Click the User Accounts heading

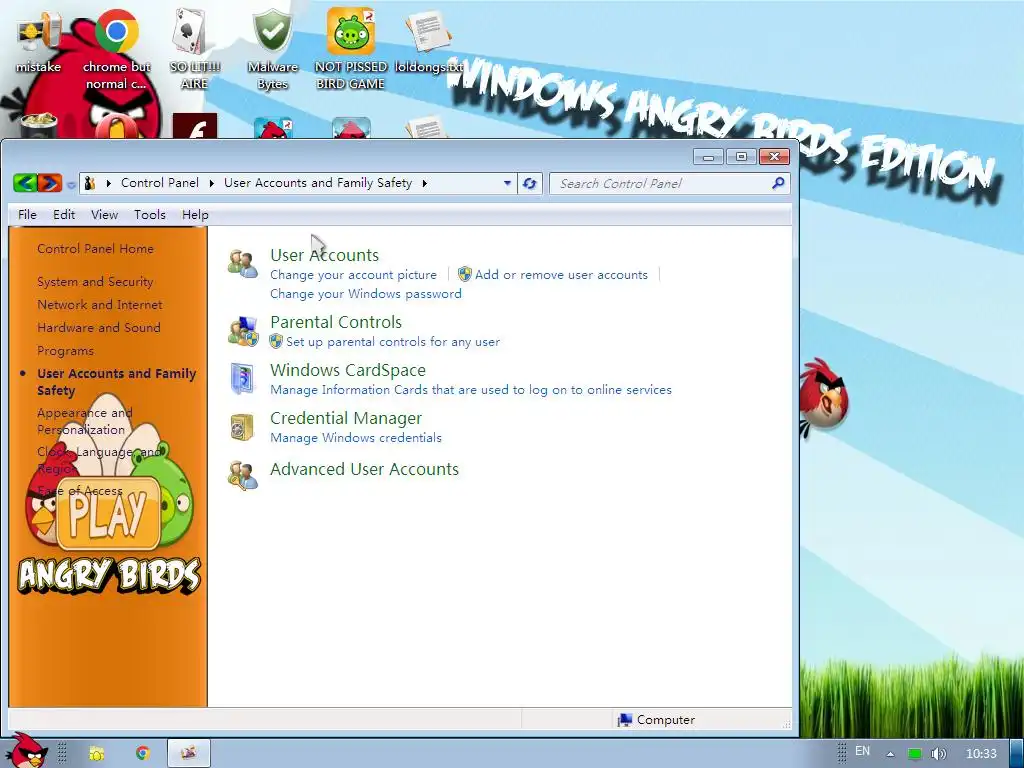pyautogui.click(x=325, y=255)
